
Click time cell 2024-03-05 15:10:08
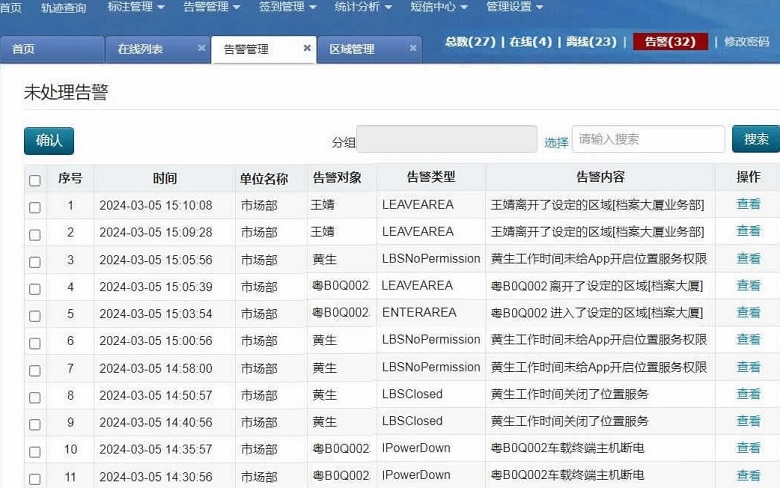[156, 205]
